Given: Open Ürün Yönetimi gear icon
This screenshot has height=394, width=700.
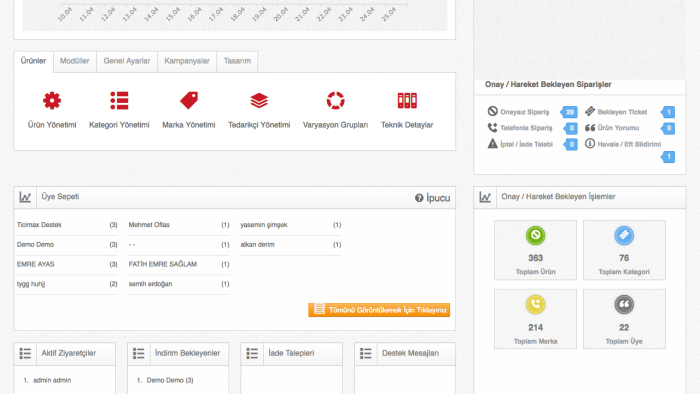Looking at the screenshot, I should [52, 101].
